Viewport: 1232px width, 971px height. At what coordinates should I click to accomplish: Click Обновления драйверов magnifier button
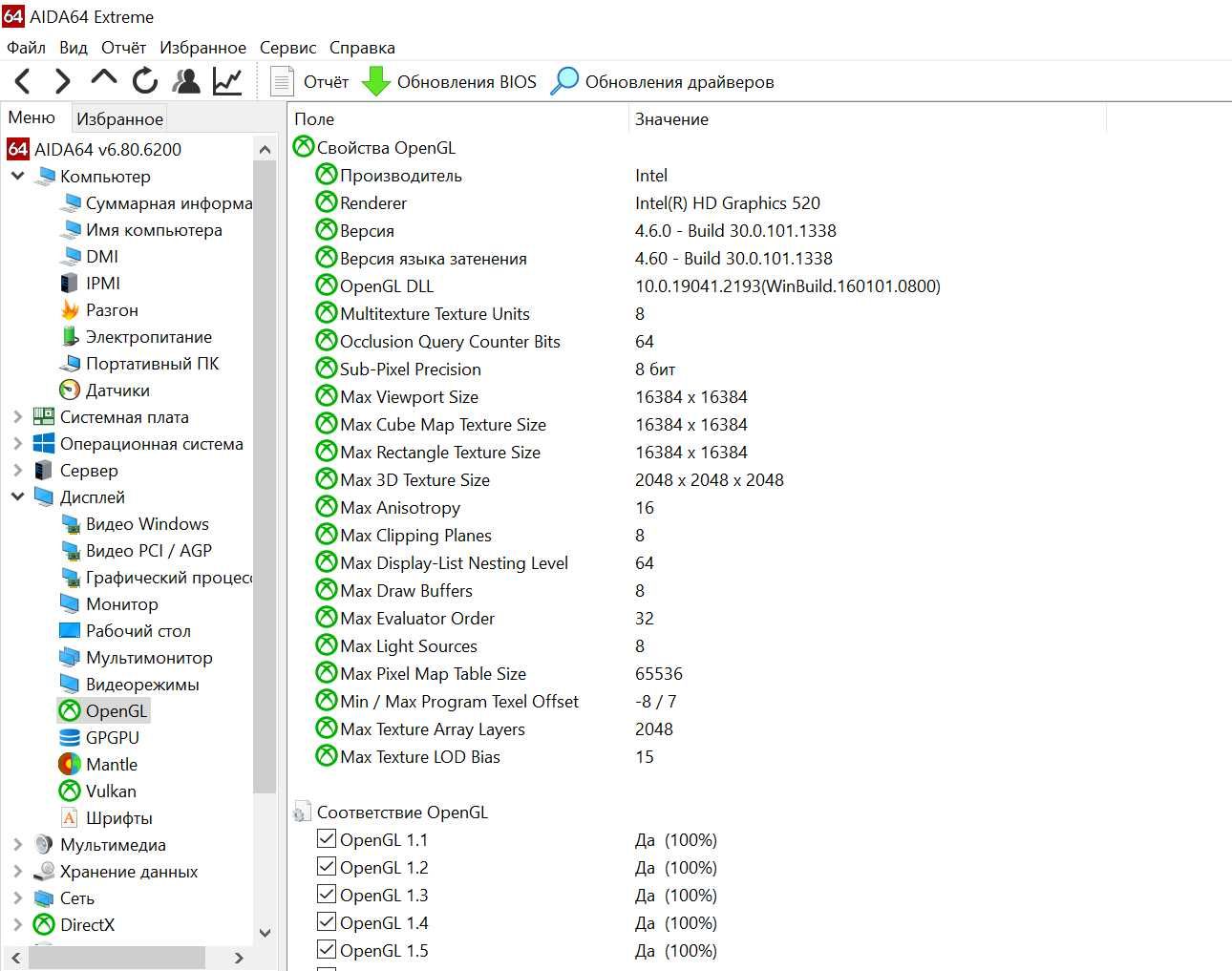663,82
